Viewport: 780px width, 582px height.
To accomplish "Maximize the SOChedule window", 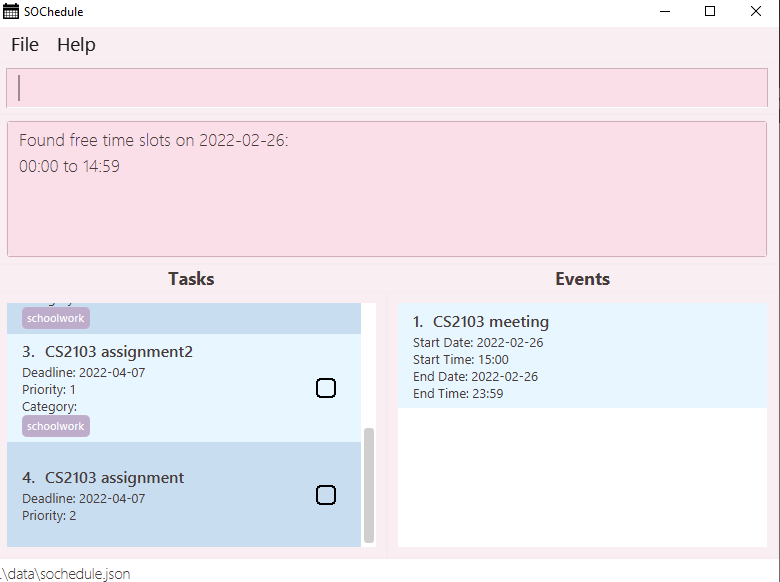I will [710, 11].
